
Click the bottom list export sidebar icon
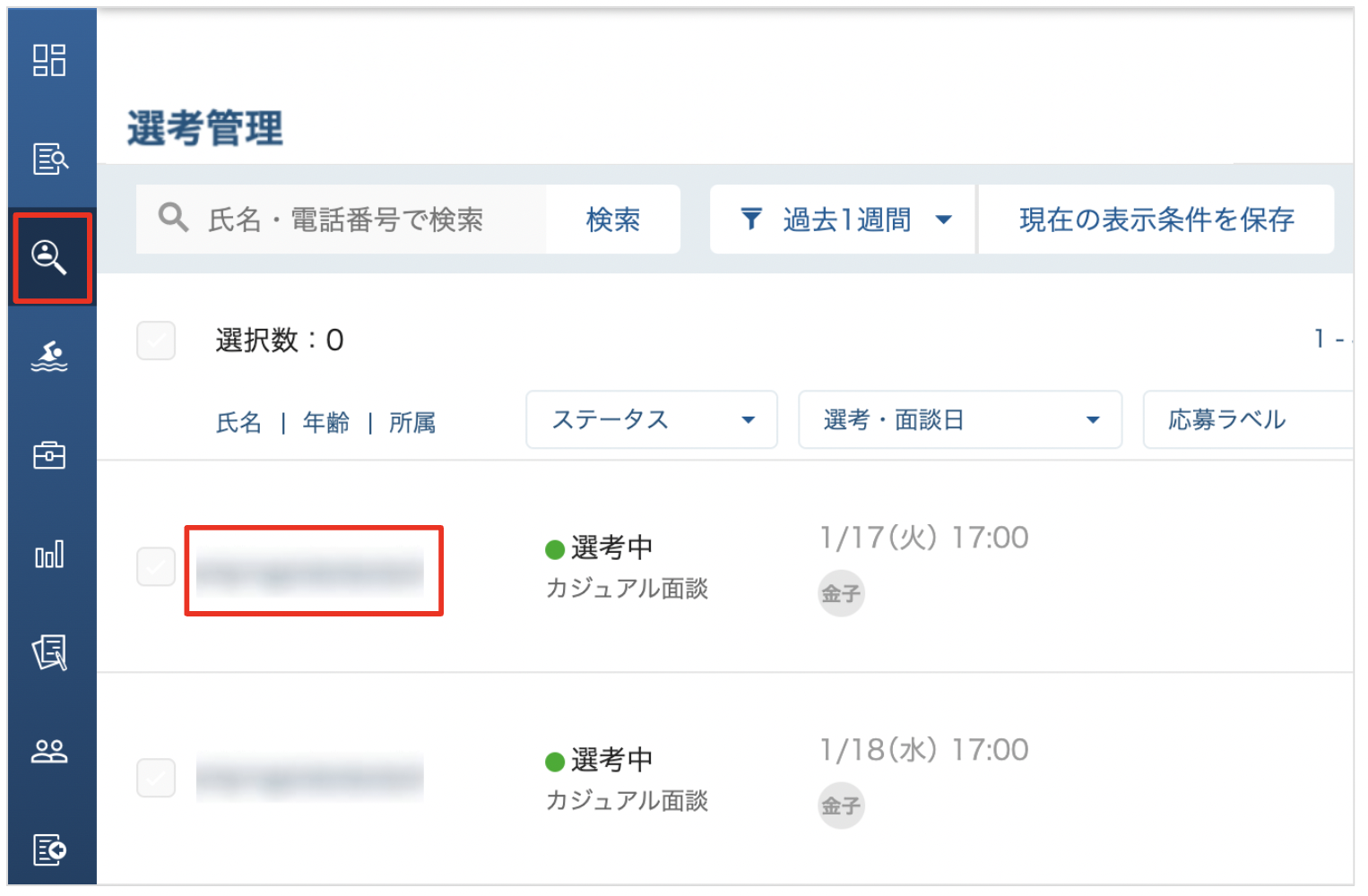pyautogui.click(x=49, y=849)
